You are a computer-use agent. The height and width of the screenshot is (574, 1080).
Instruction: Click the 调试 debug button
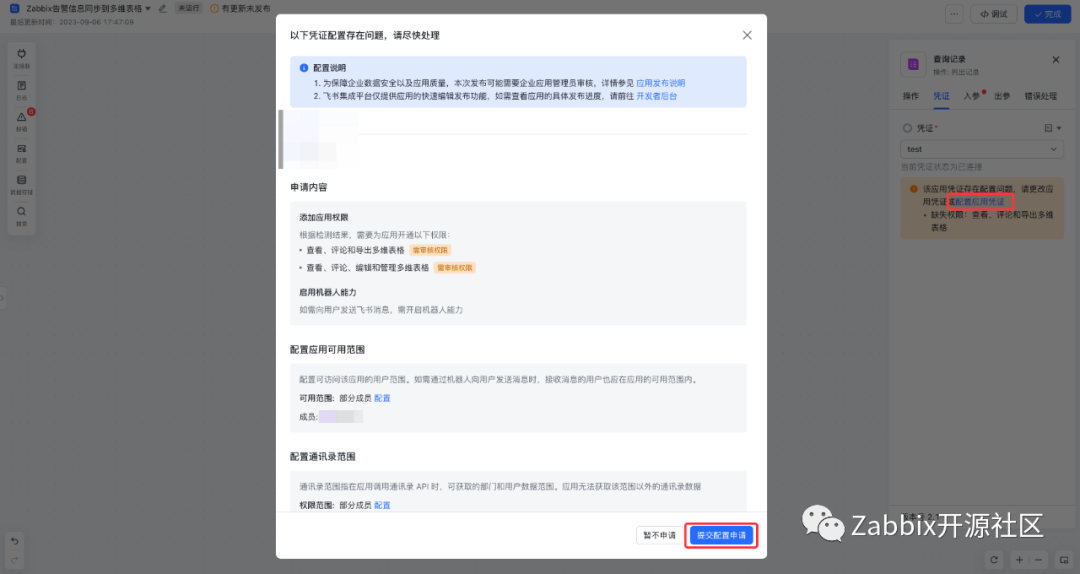tap(993, 14)
